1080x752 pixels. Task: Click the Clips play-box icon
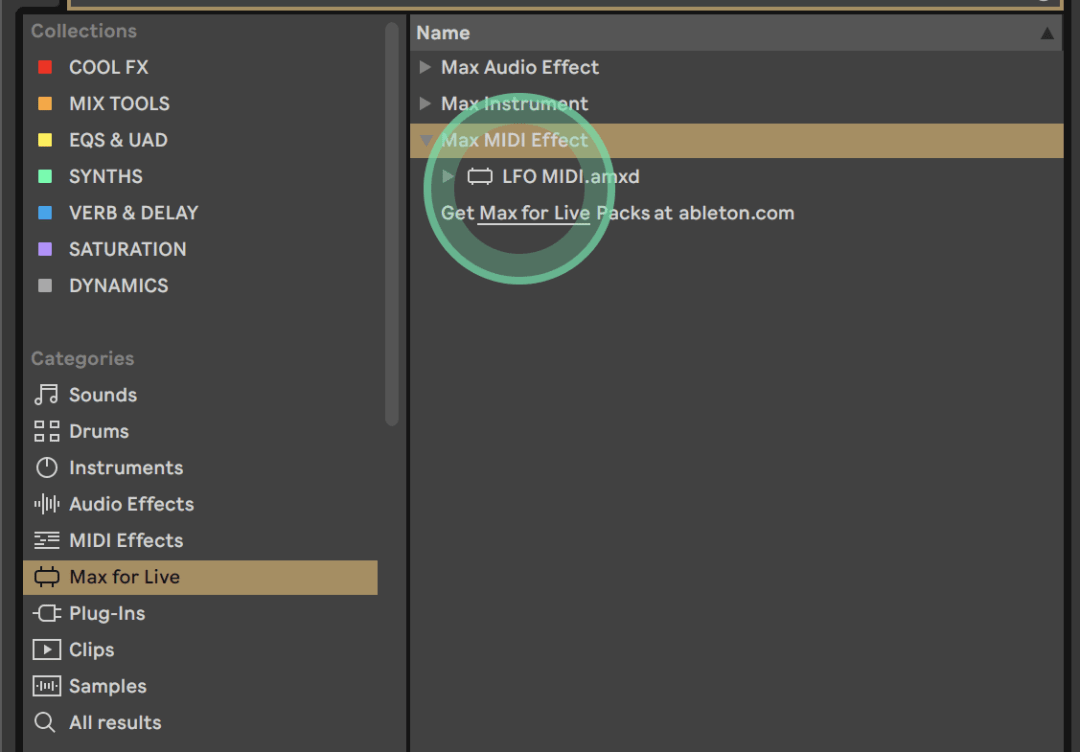tap(46, 649)
